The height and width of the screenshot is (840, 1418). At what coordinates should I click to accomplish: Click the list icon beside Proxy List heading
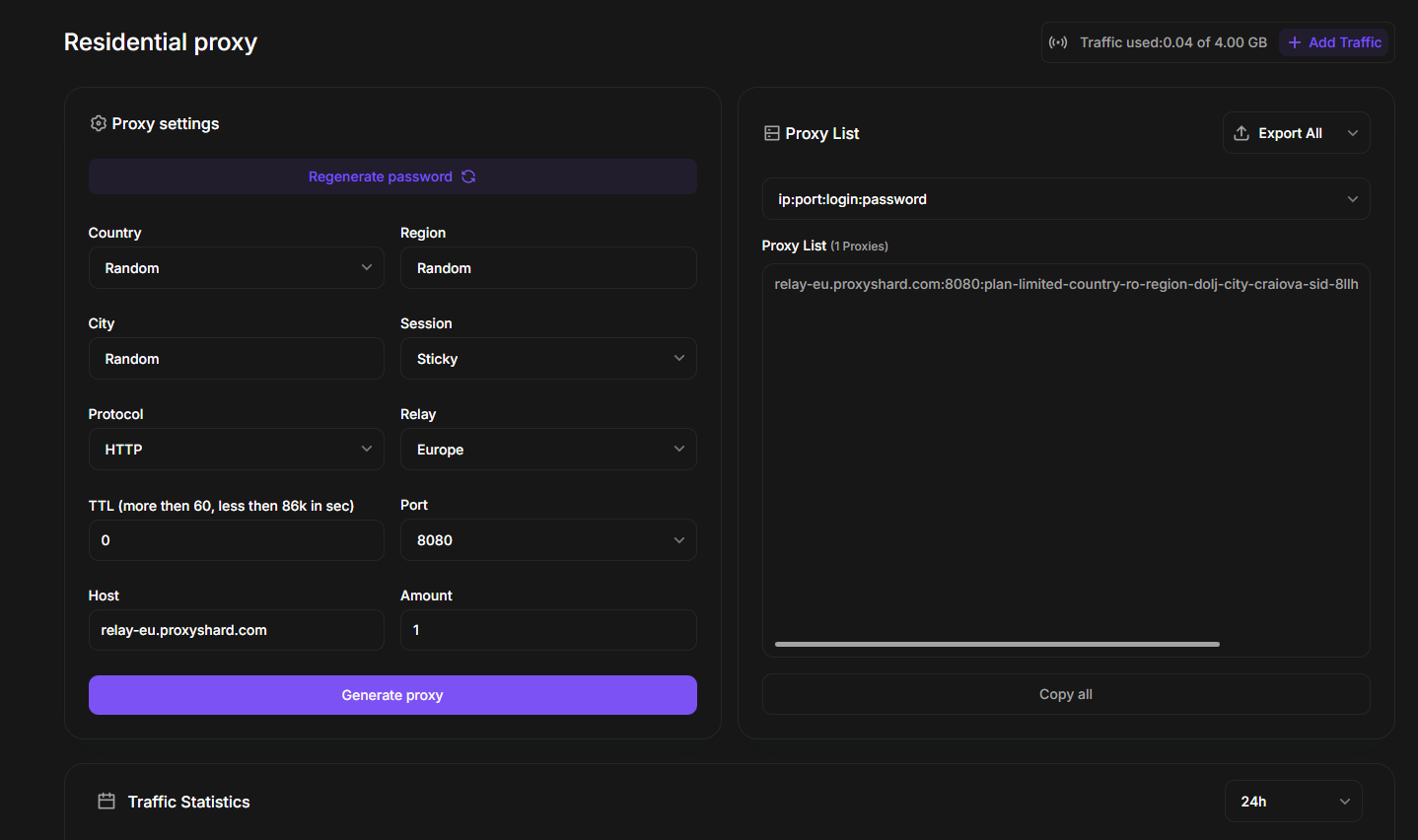click(771, 133)
